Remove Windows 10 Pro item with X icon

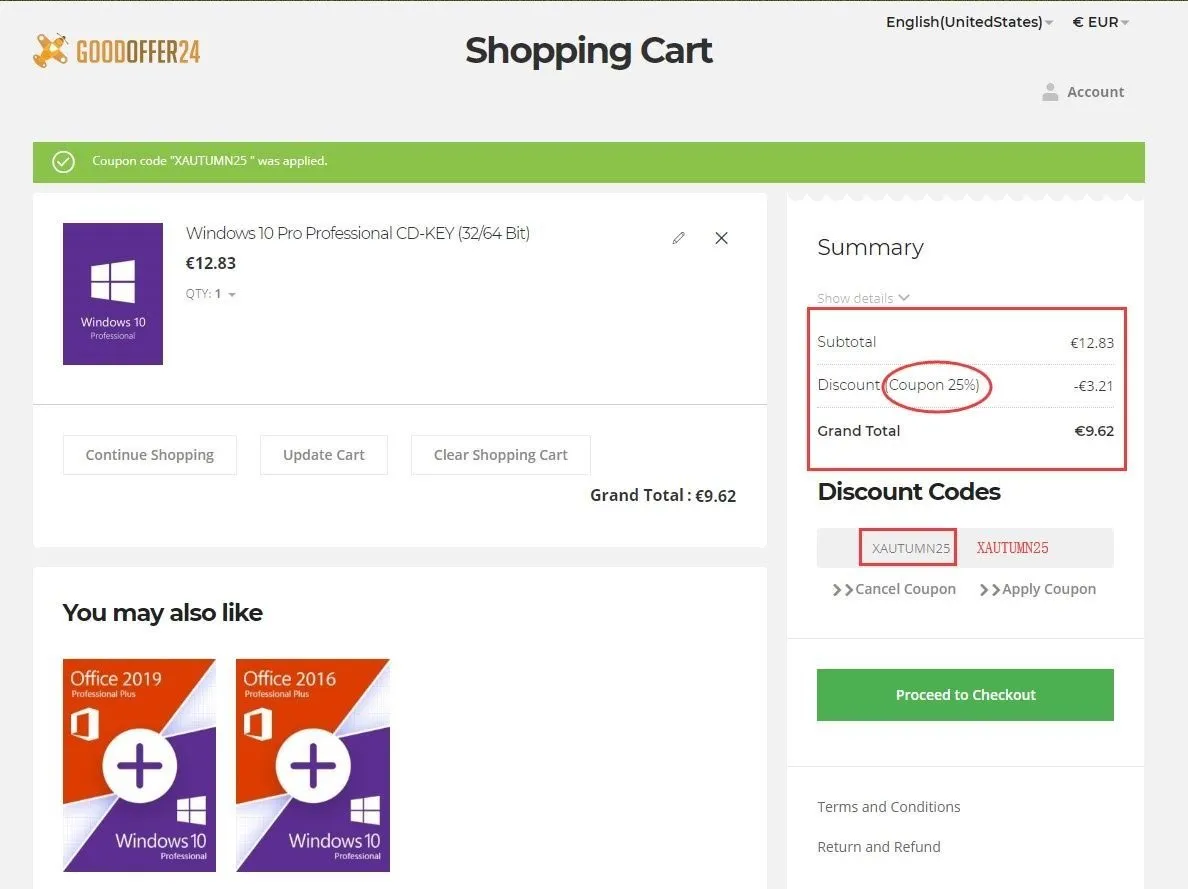pos(721,238)
